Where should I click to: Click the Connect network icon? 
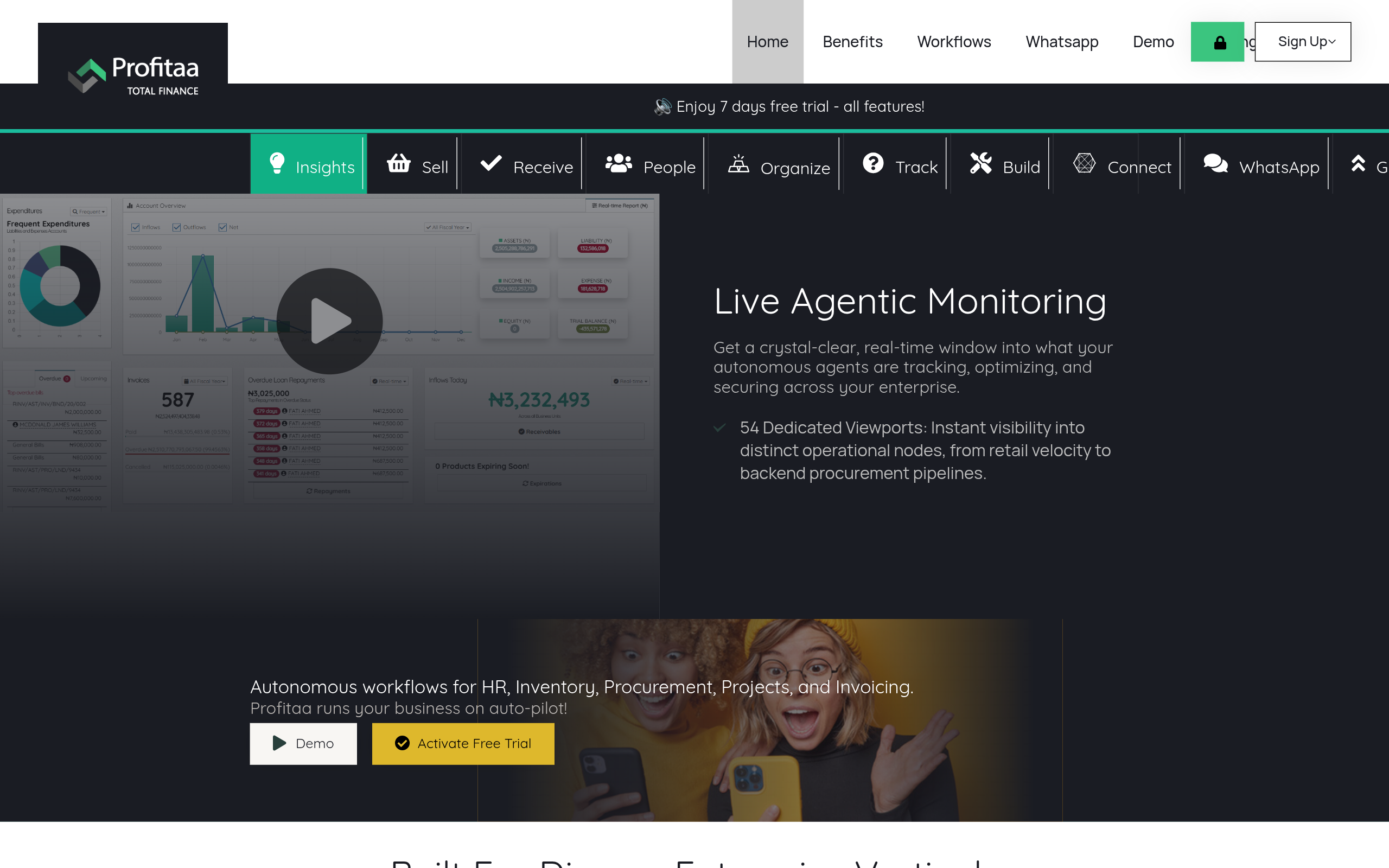point(1084,164)
